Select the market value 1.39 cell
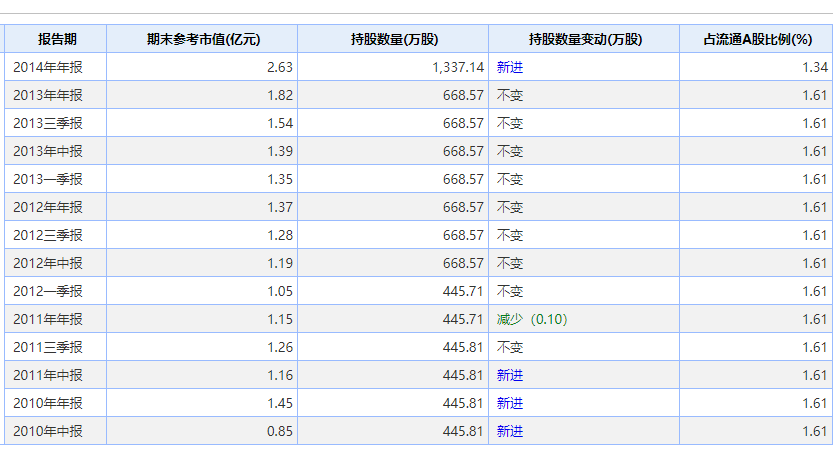The width and height of the screenshot is (833, 453). coord(202,151)
